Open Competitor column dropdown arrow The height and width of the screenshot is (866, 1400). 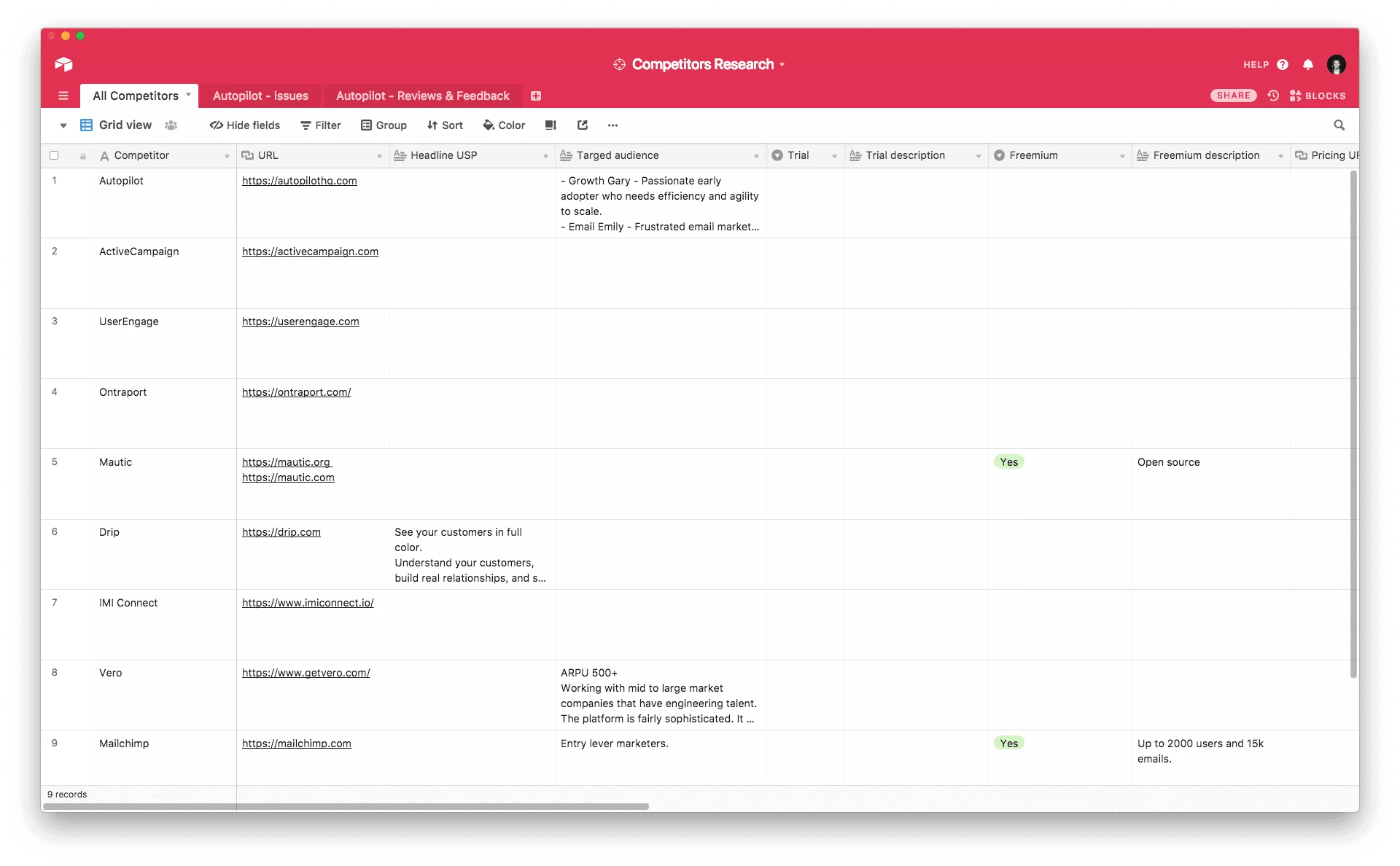227,156
